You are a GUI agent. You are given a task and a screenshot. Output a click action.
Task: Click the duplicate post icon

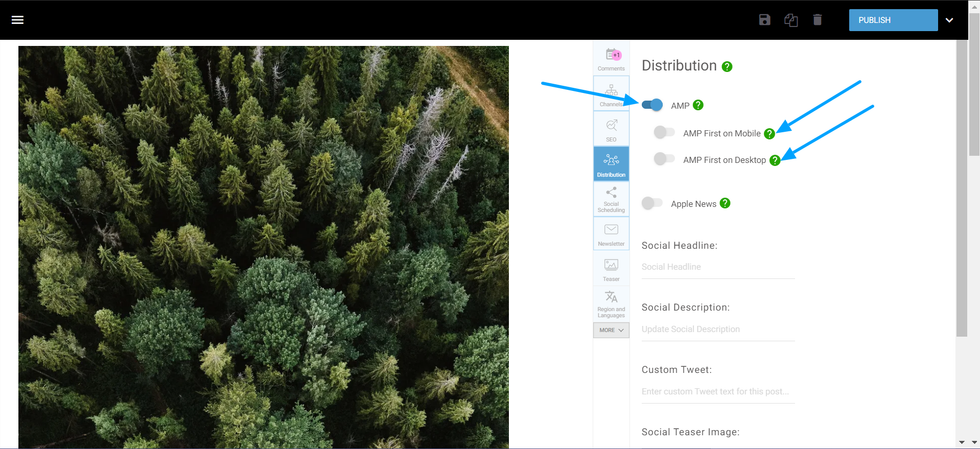click(x=791, y=20)
